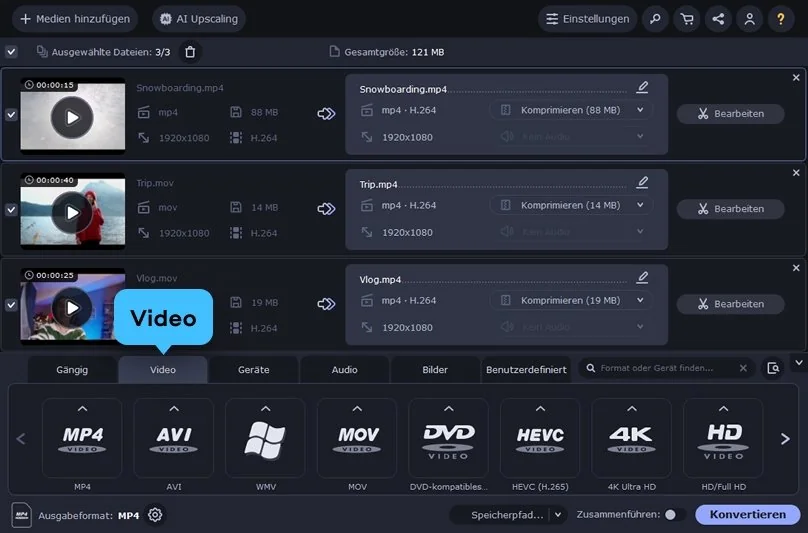Viewport: 808px width, 533px height.
Task: Switch to the Video tab
Action: [163, 370]
